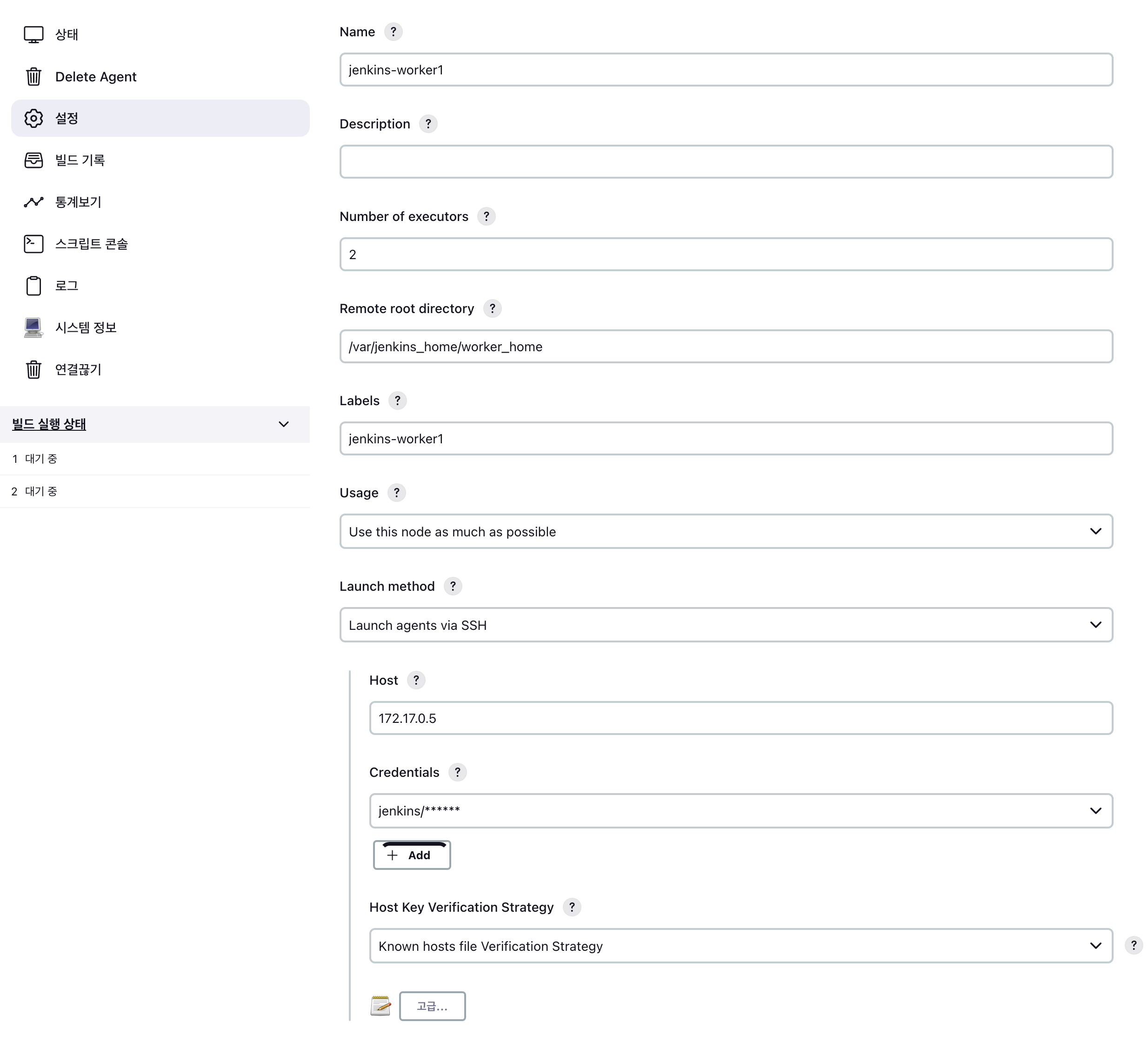Collapse the 빌드 실행 상태 panel chevron
1148x1042 pixels.
(x=284, y=424)
